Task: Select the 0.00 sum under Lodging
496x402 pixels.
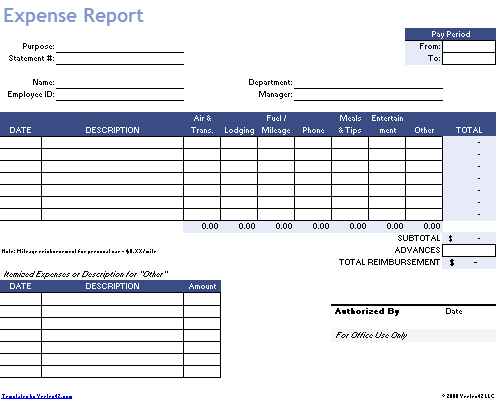Action: click(x=247, y=226)
